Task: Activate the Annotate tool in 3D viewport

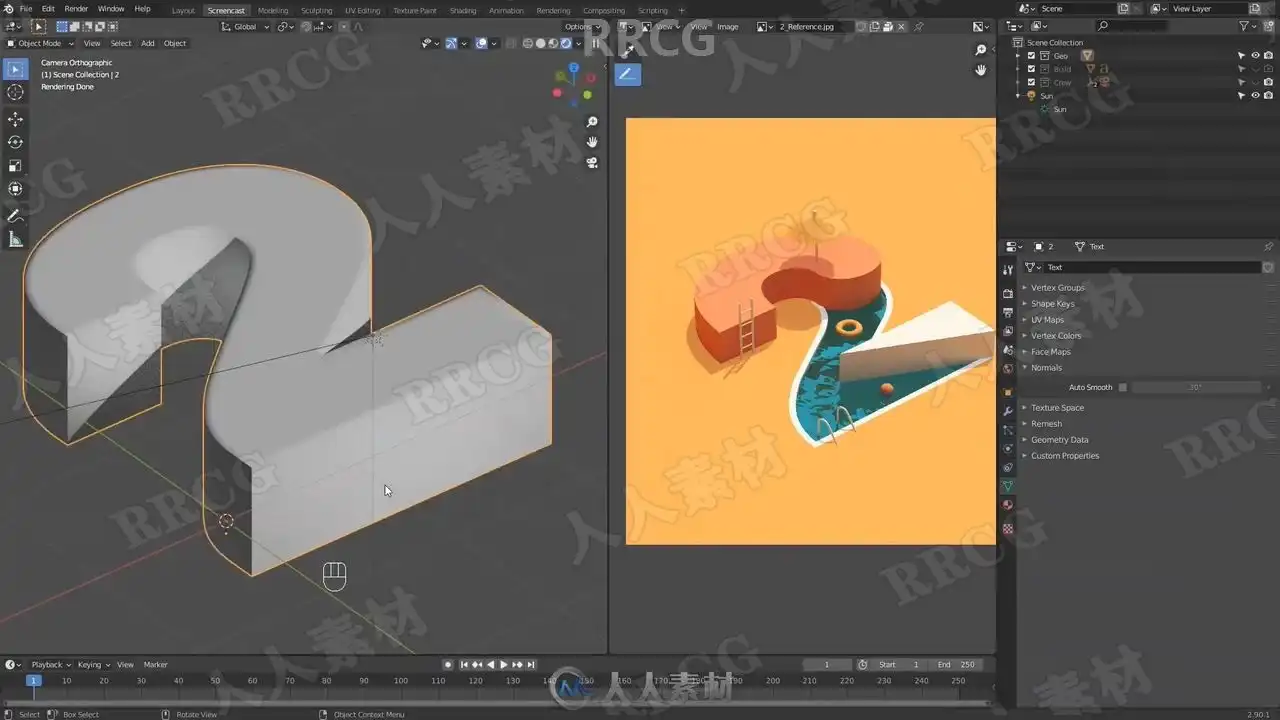Action: click(x=15, y=215)
